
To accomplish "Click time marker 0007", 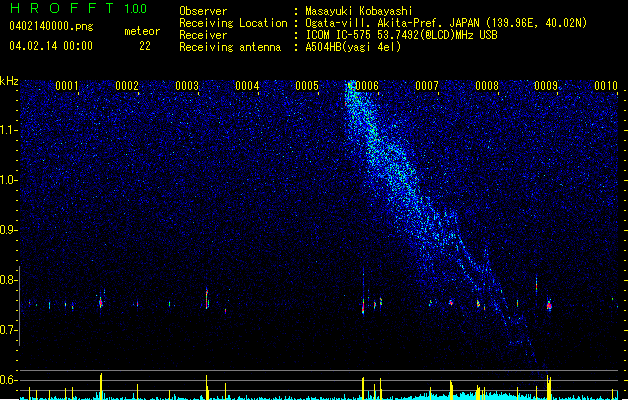I will [427, 86].
